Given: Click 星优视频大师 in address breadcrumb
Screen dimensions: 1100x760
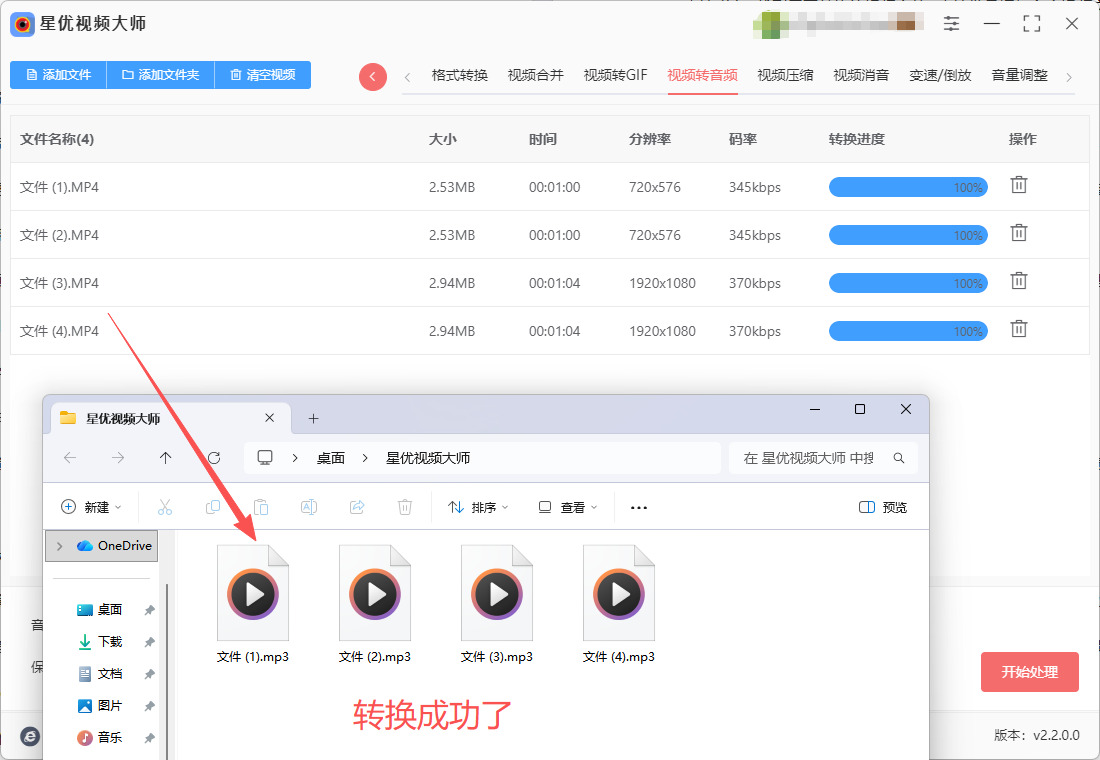Looking at the screenshot, I should tap(428, 458).
